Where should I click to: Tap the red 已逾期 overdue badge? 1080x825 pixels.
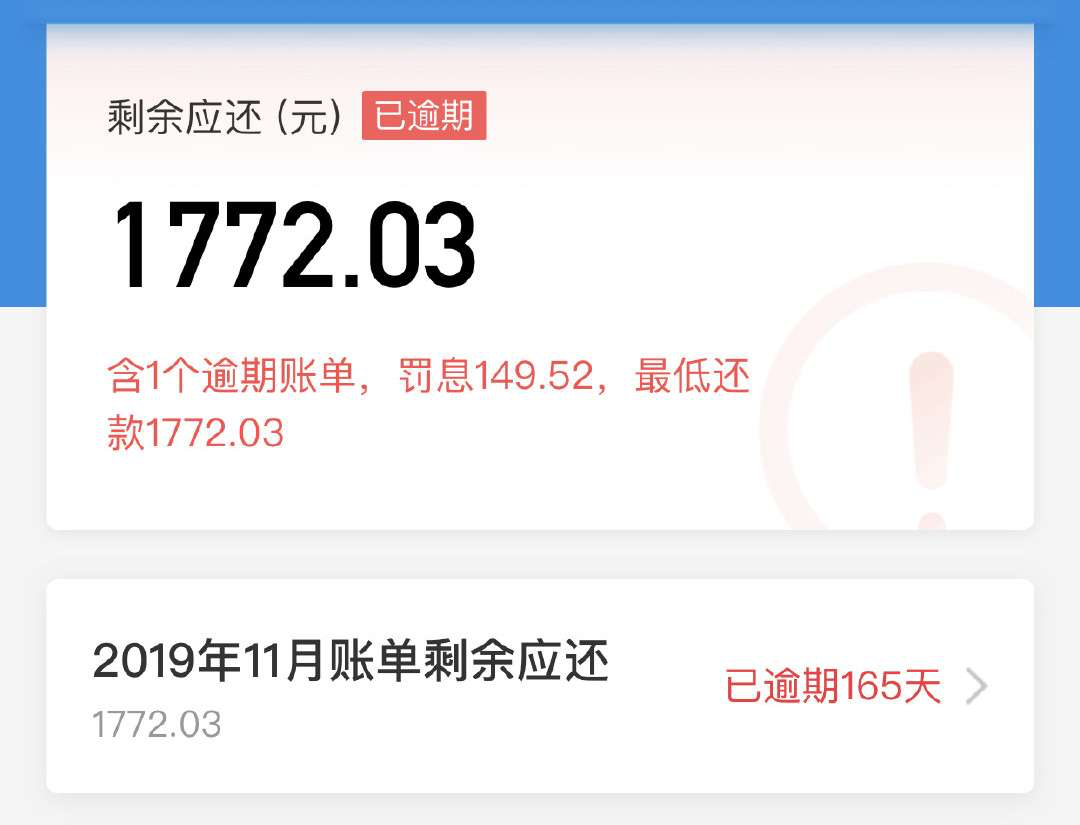(x=424, y=116)
